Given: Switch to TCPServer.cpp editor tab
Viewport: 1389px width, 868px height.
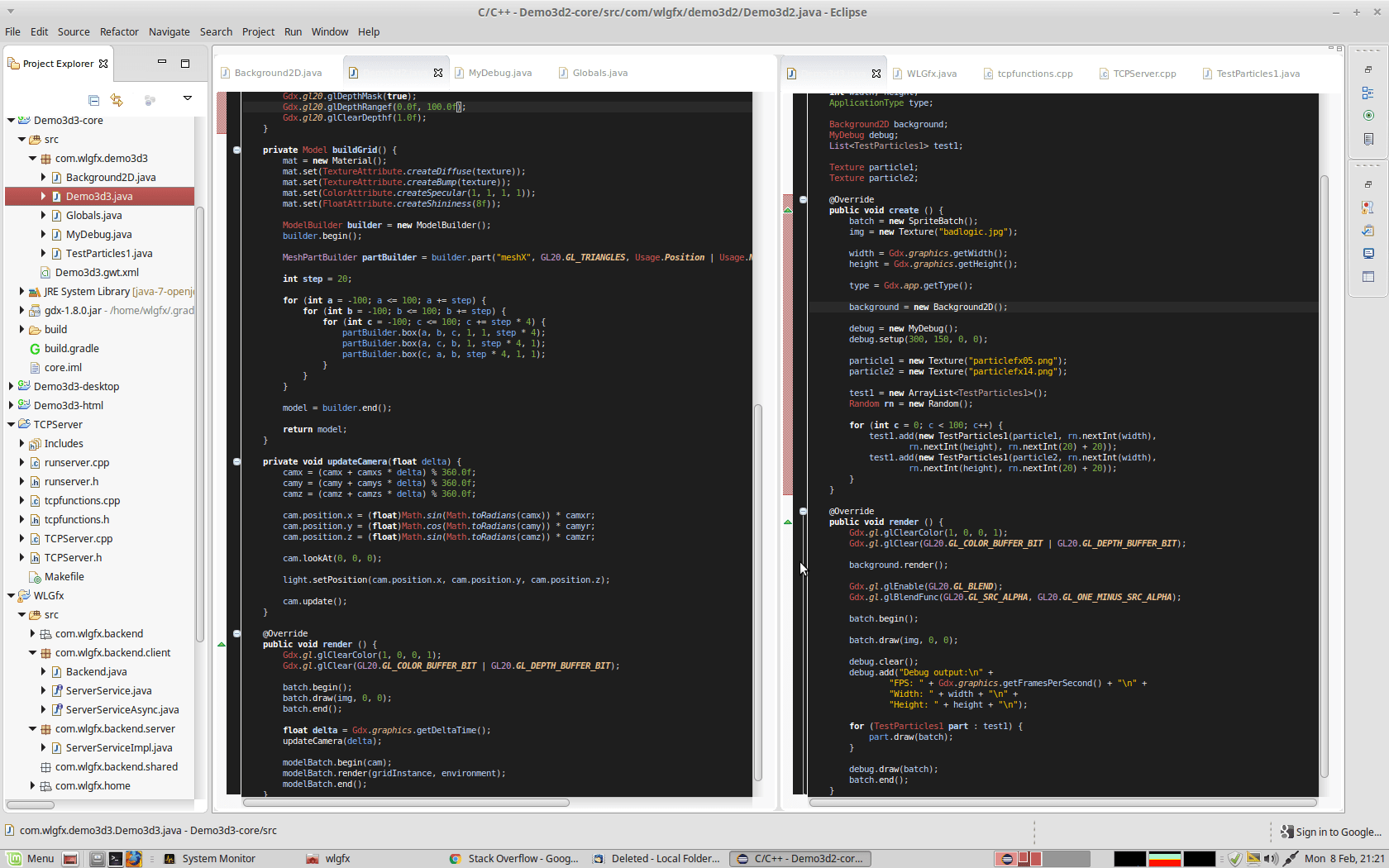Looking at the screenshot, I should pyautogui.click(x=1137, y=74).
